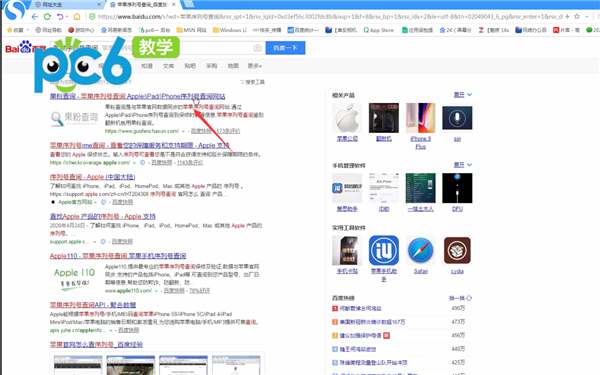Click the browser address bar URL
This screenshot has height=375, width=600.
click(x=329, y=16)
